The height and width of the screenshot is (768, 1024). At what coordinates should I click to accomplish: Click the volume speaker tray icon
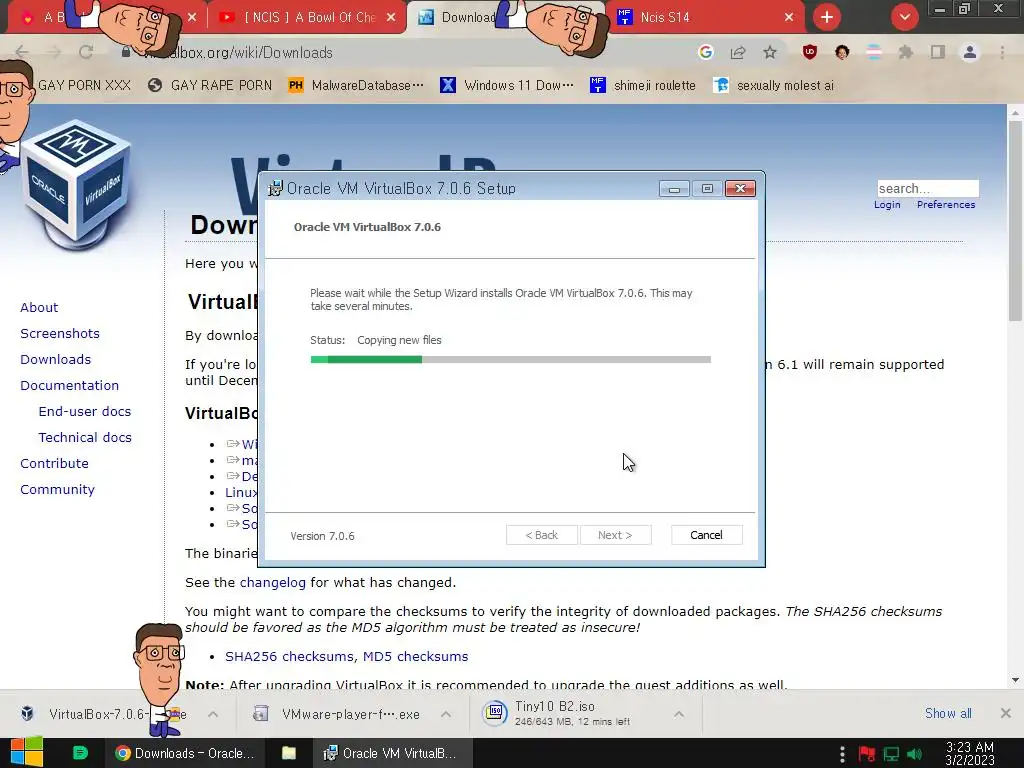coord(915,754)
